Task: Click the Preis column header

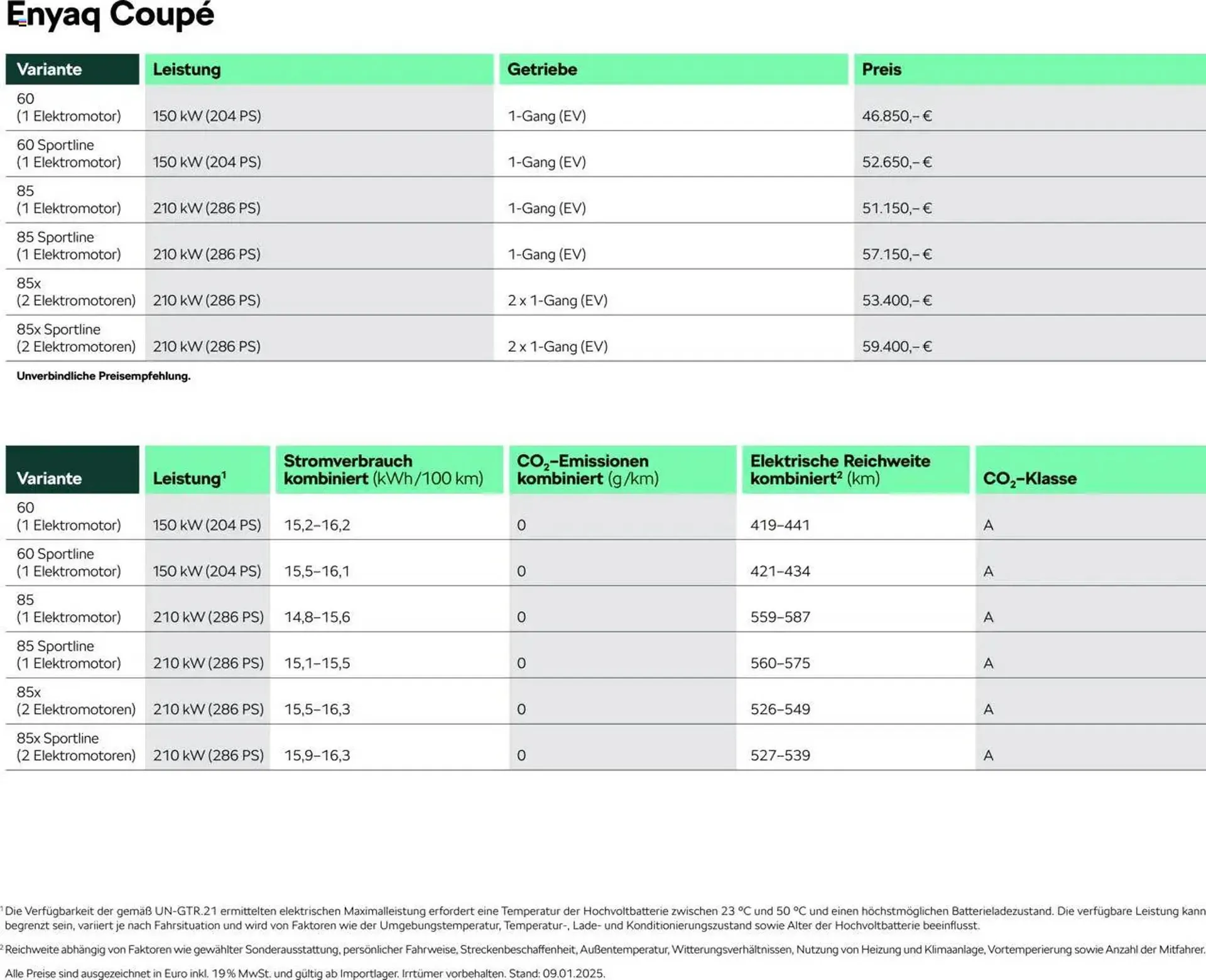Action: [x=881, y=69]
